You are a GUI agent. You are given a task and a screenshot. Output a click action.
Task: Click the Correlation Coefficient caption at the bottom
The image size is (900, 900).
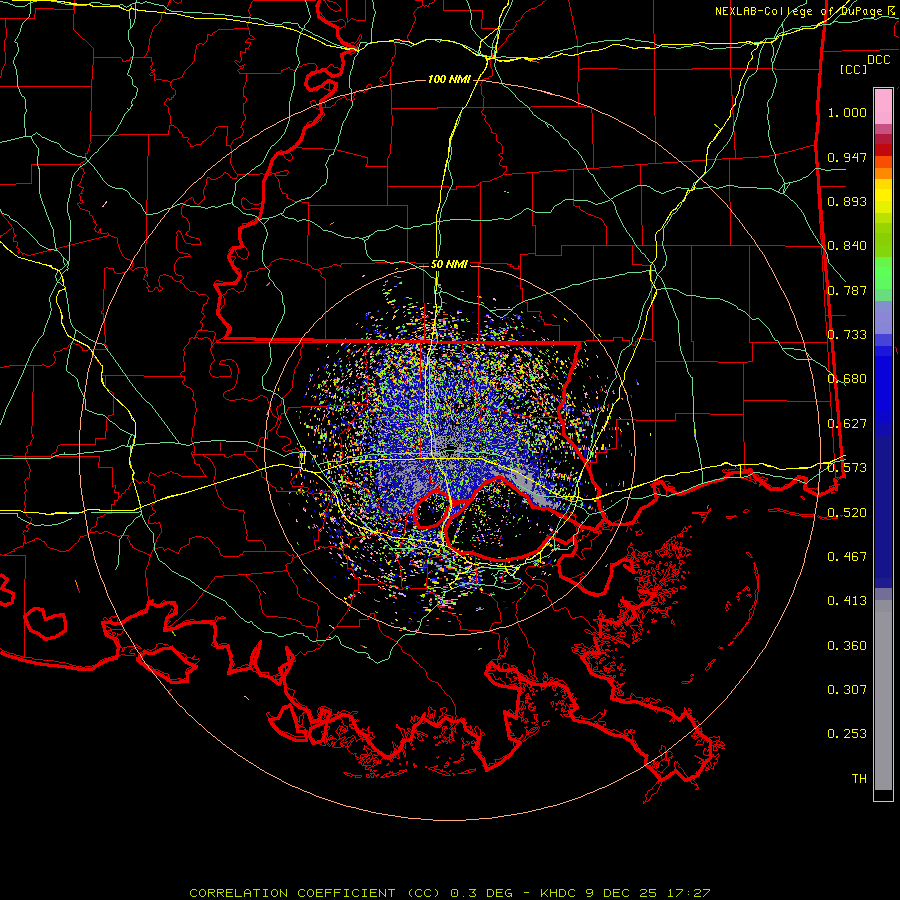[x=450, y=893]
